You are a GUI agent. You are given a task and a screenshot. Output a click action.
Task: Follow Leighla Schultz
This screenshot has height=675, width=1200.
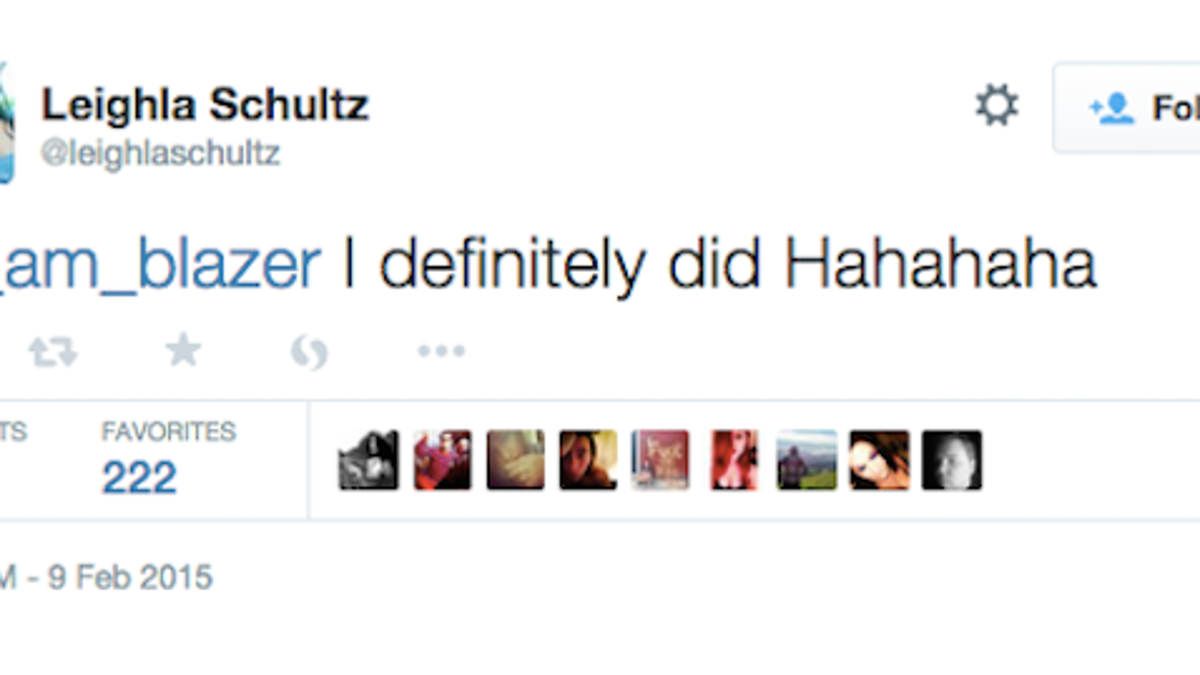click(x=1127, y=108)
